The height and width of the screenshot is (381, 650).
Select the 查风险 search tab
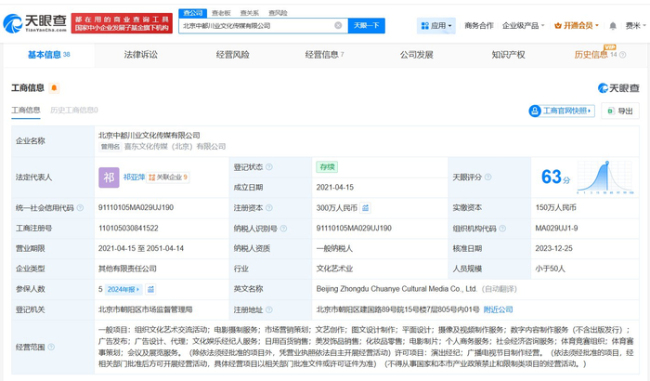point(278,13)
